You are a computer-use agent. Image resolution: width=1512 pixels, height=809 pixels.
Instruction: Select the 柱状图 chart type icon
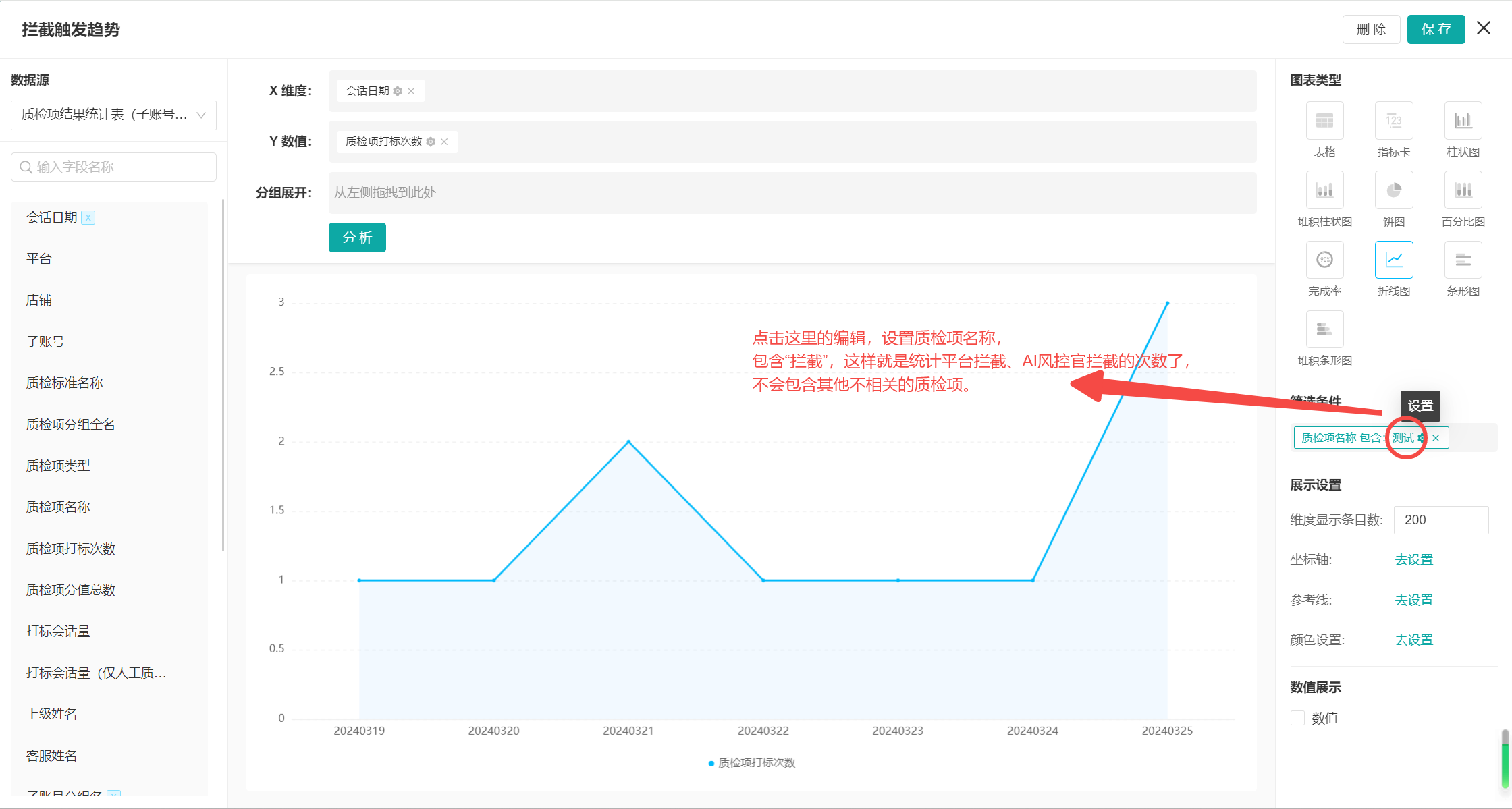click(1463, 121)
